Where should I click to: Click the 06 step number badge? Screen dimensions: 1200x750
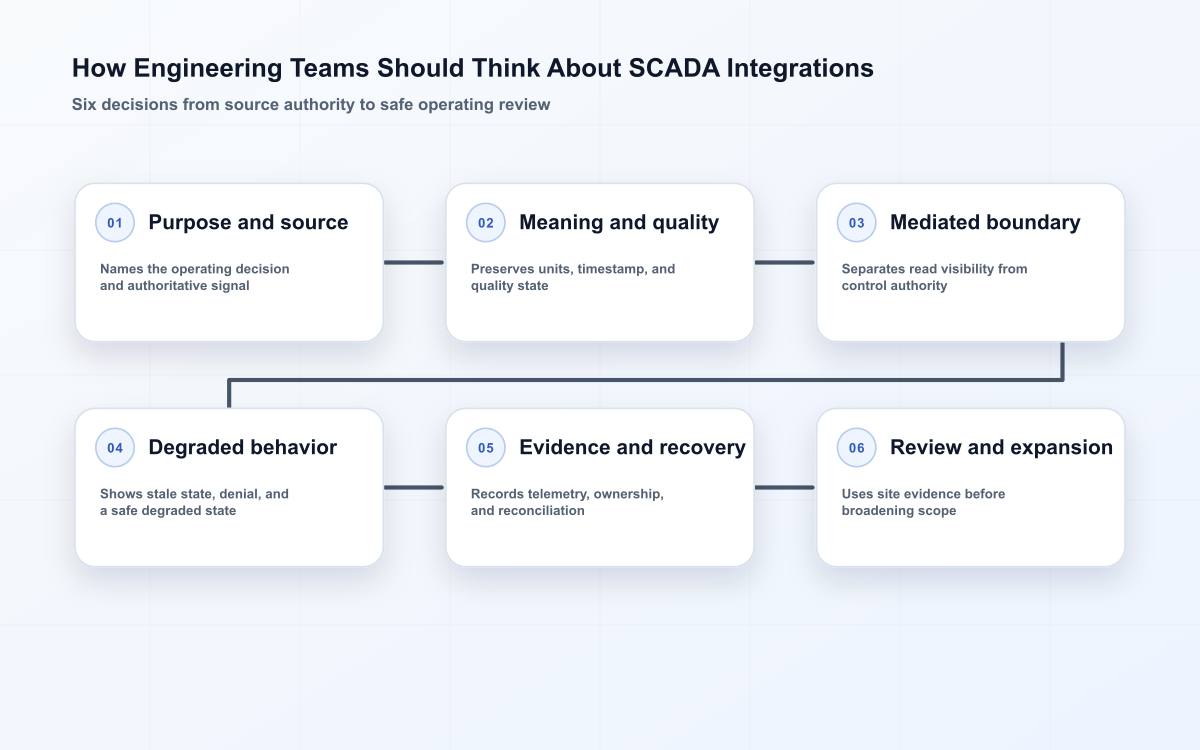tap(857, 448)
